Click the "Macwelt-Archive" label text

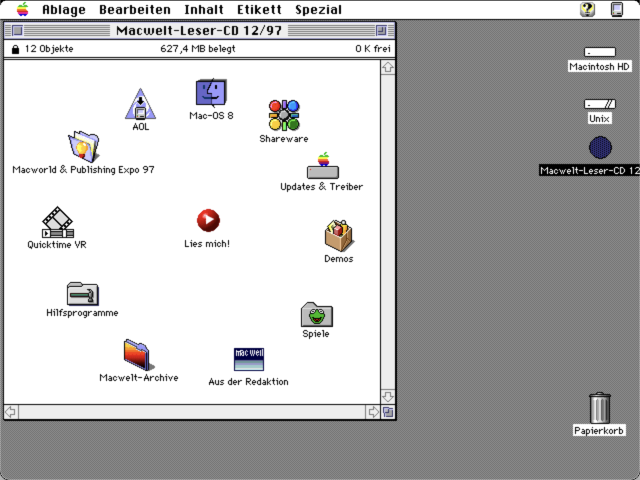tap(139, 378)
